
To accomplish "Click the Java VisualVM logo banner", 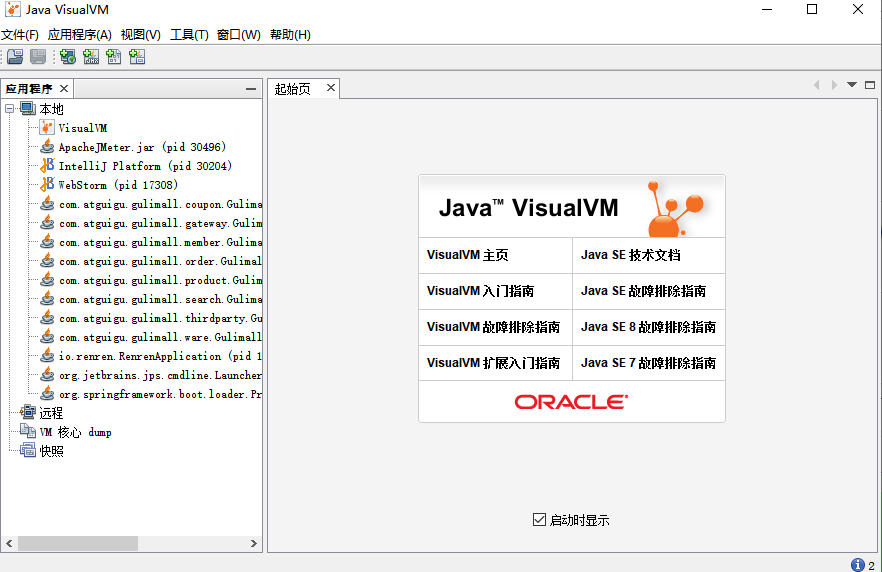I will (572, 206).
